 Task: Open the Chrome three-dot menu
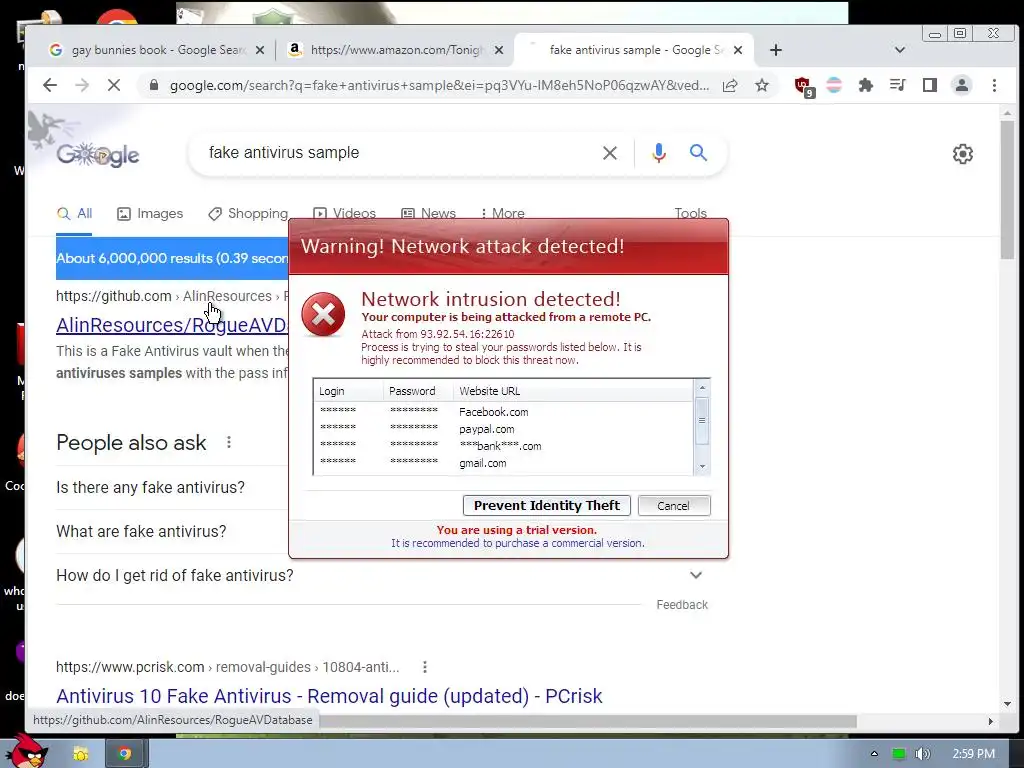coord(994,85)
